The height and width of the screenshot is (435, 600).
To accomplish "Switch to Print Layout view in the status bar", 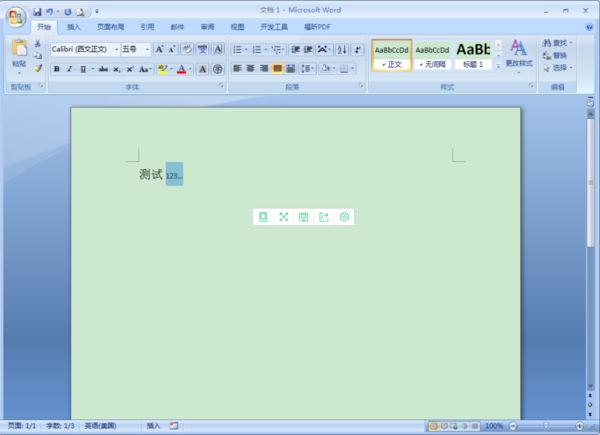I will pyautogui.click(x=434, y=426).
